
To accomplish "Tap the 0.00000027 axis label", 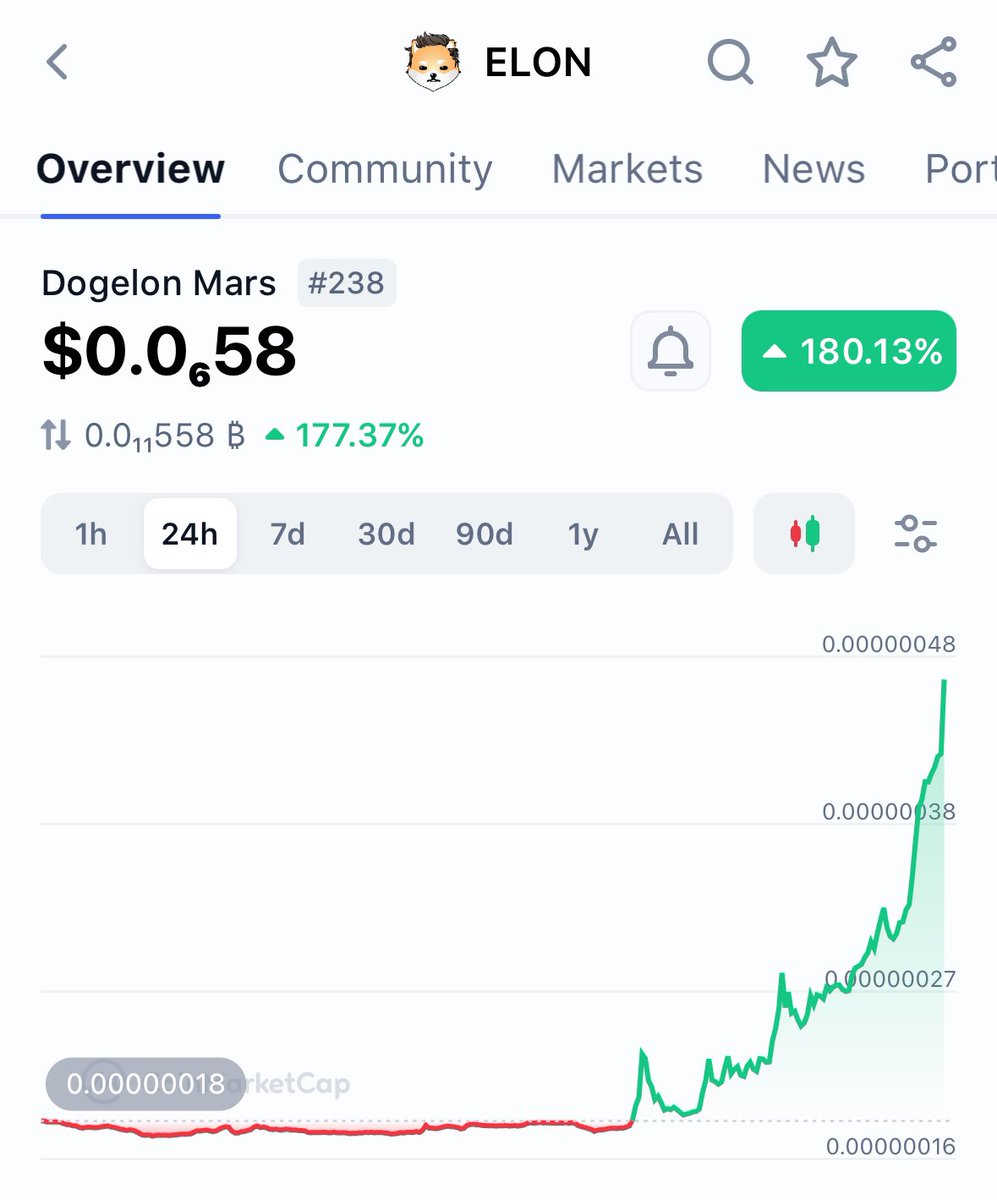I will (x=889, y=978).
